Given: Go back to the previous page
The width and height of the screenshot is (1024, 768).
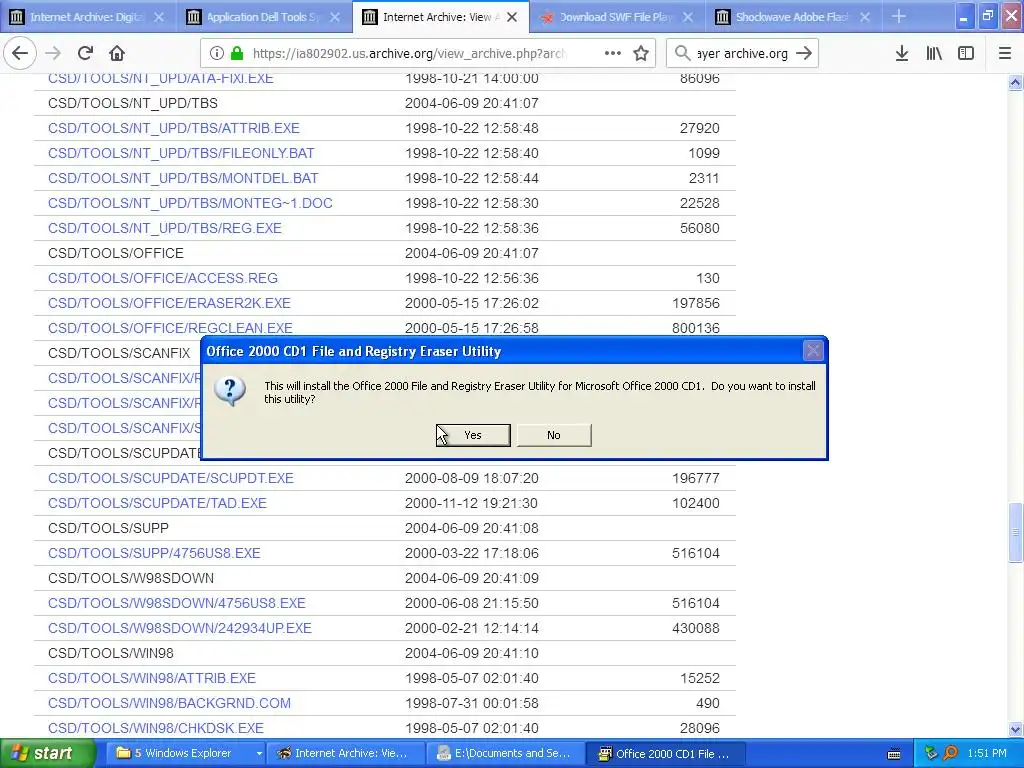Looking at the screenshot, I should point(20,53).
